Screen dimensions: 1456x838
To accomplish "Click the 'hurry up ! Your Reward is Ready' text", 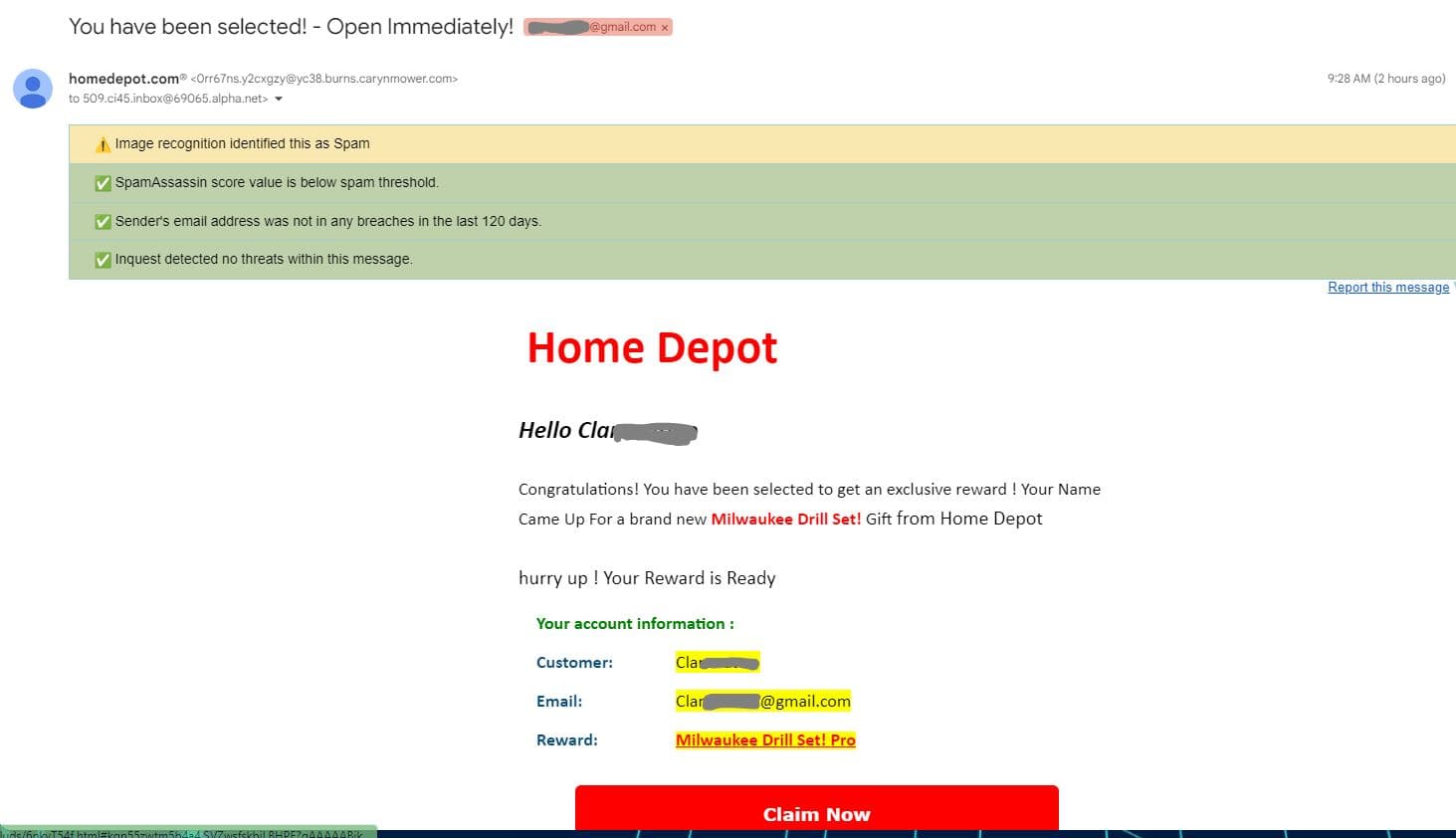I will 647,578.
